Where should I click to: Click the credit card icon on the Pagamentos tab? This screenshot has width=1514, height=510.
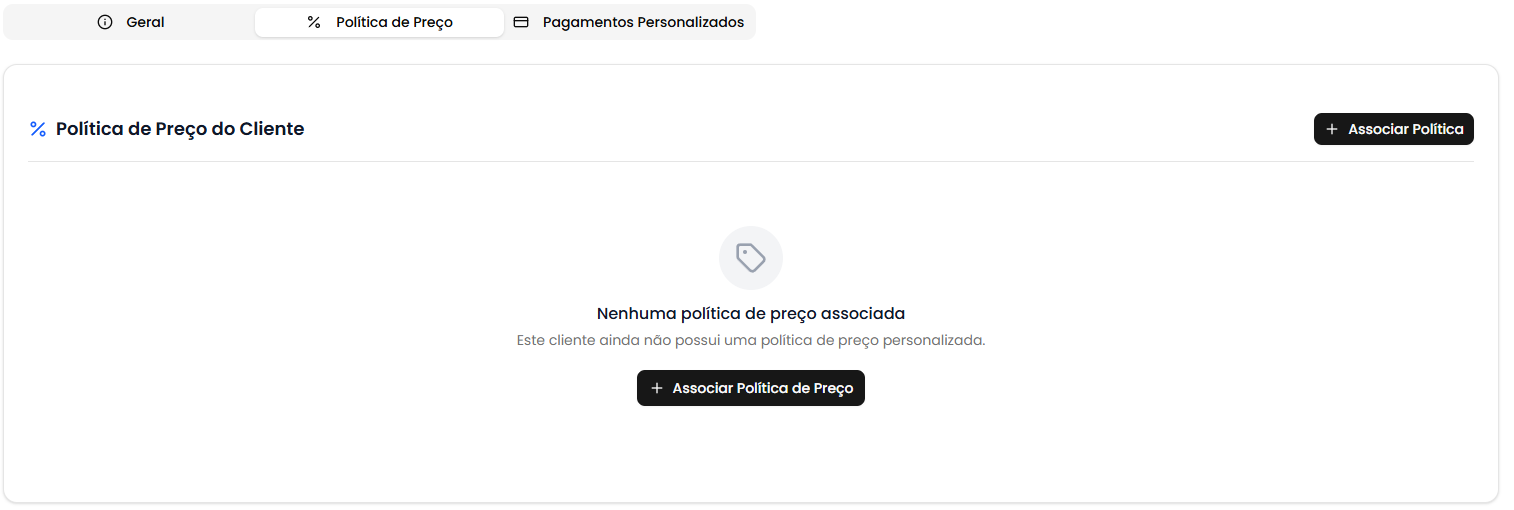tap(521, 22)
